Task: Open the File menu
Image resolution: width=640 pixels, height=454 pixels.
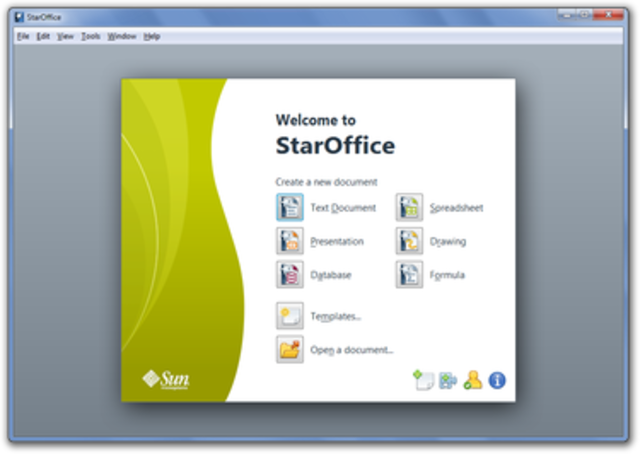Action: click(x=23, y=36)
